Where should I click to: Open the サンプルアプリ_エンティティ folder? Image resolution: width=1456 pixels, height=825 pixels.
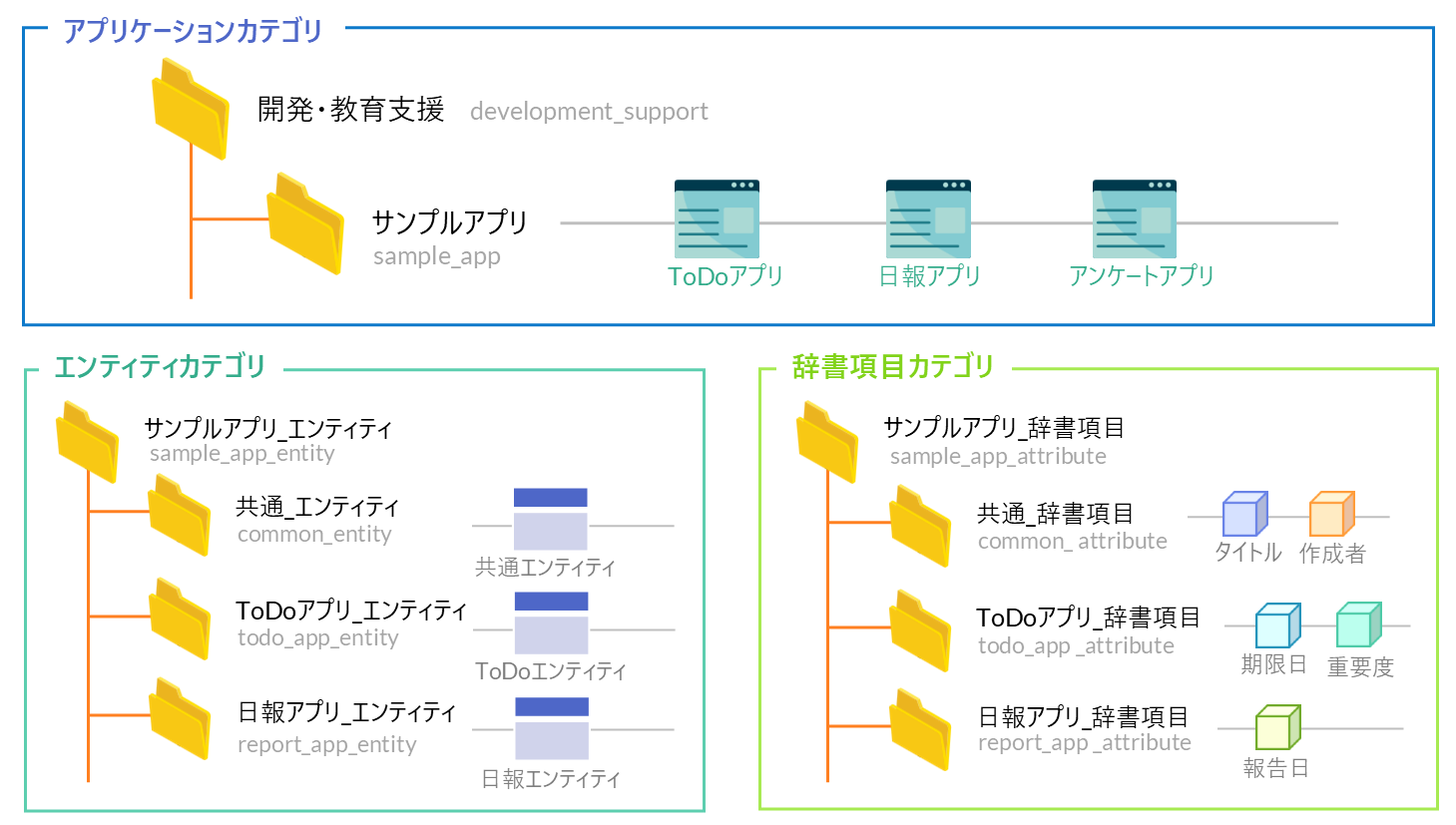pyautogui.click(x=88, y=442)
